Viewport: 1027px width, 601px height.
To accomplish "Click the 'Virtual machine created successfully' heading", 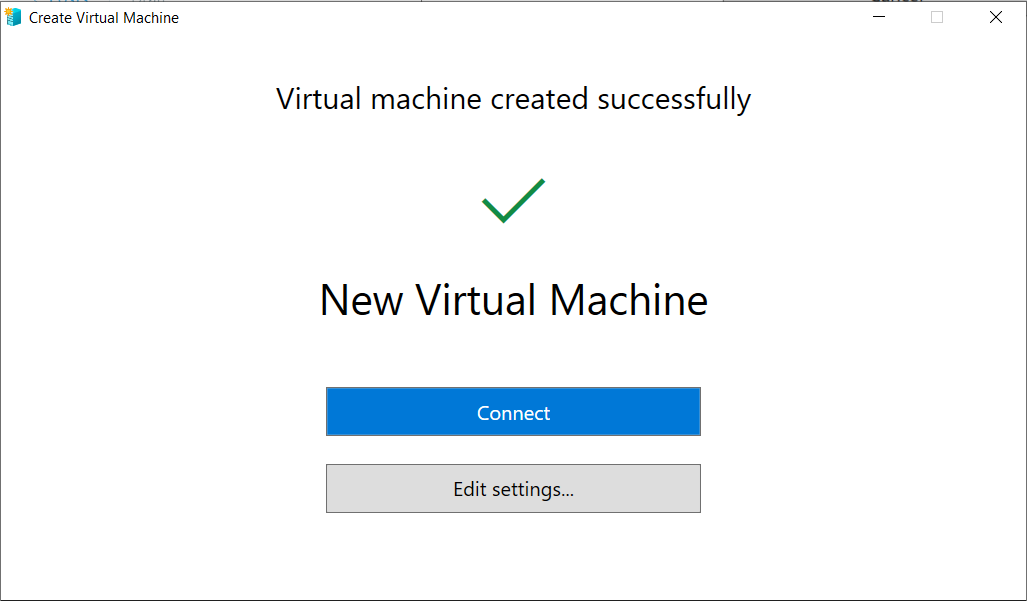I will click(x=513, y=98).
